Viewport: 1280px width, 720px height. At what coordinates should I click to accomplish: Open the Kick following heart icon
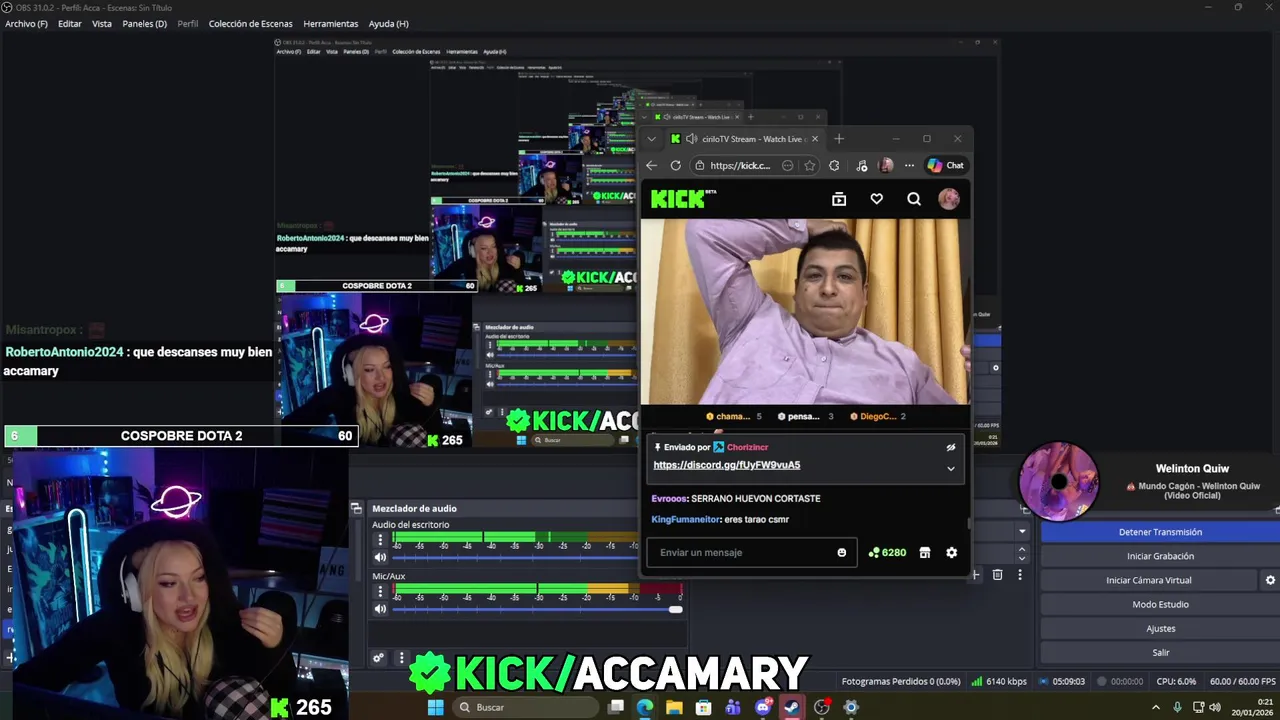[877, 199]
